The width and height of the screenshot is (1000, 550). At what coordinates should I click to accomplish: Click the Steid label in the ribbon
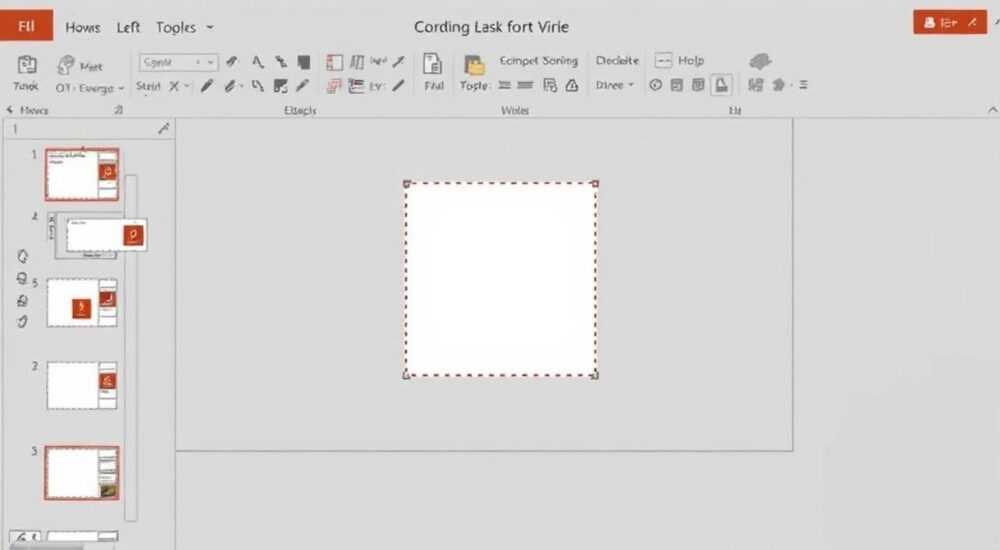click(148, 86)
